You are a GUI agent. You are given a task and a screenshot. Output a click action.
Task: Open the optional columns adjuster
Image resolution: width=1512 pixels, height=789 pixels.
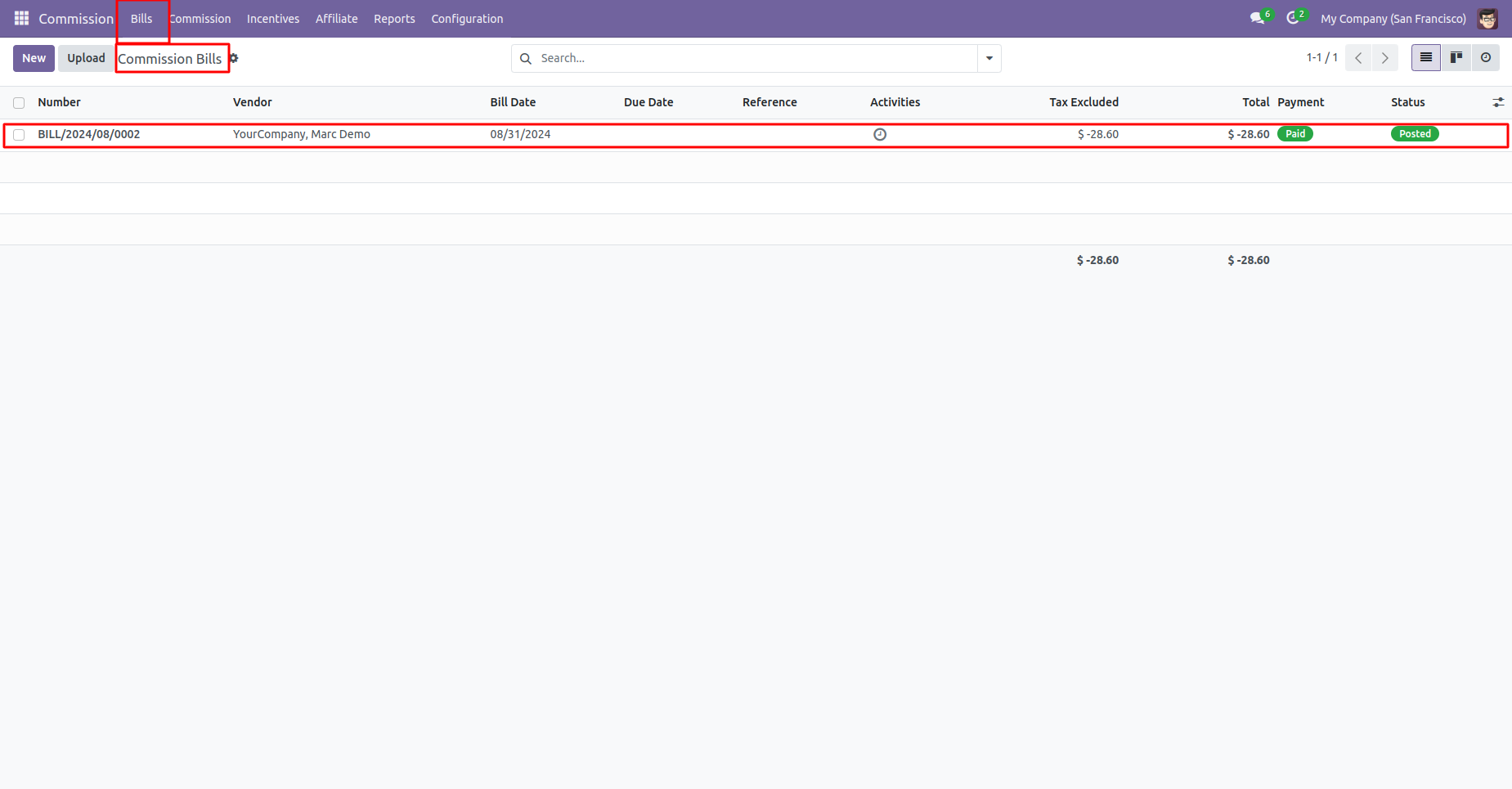click(x=1498, y=102)
